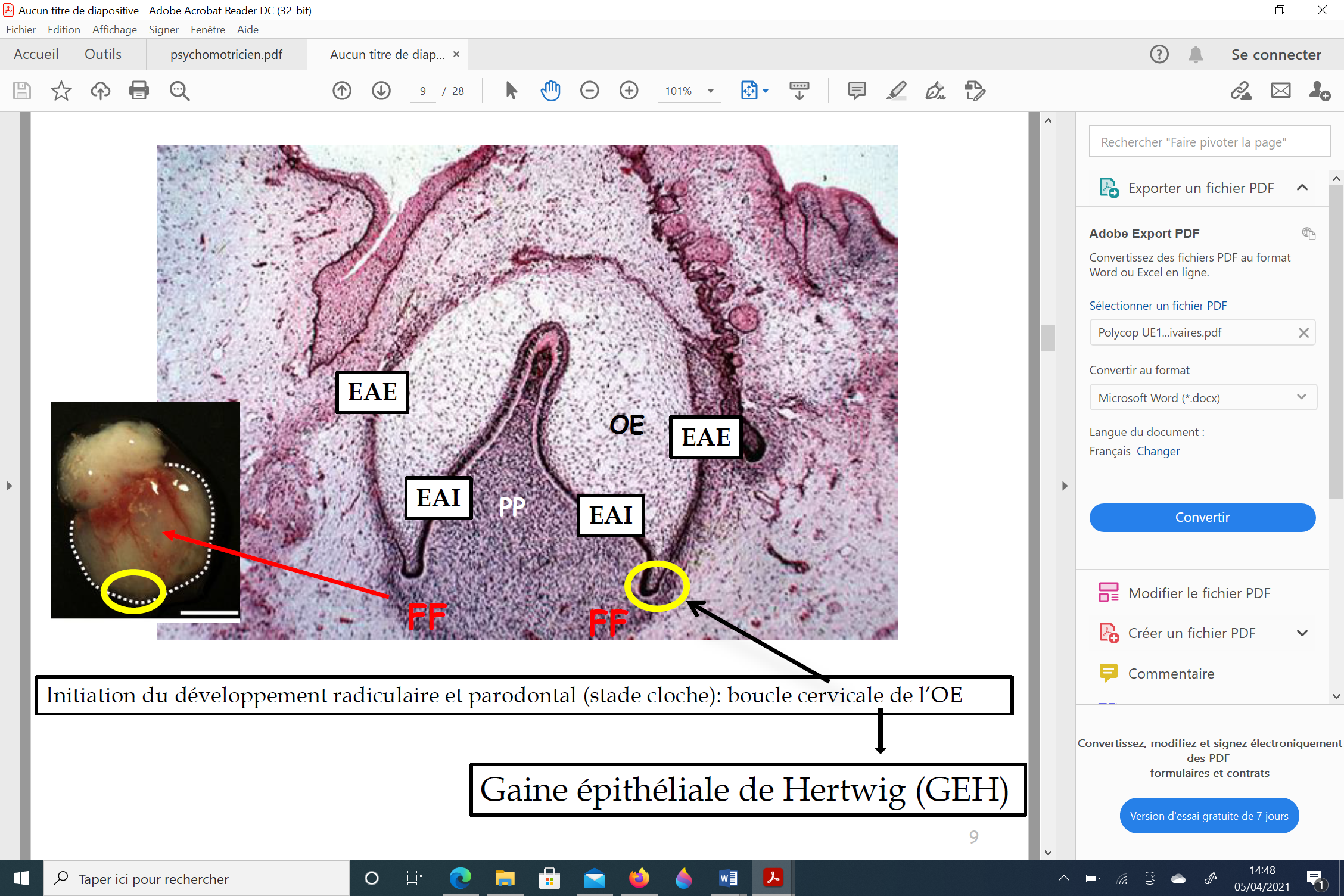Go to previous page arrow

click(x=342, y=91)
